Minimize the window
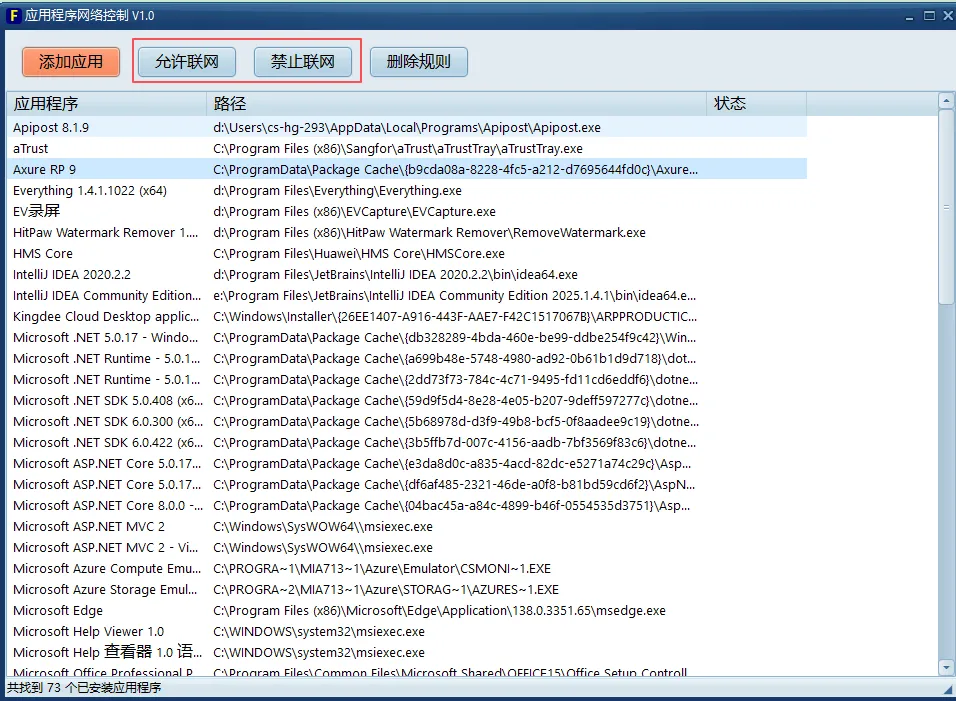Image resolution: width=956 pixels, height=701 pixels. click(910, 16)
